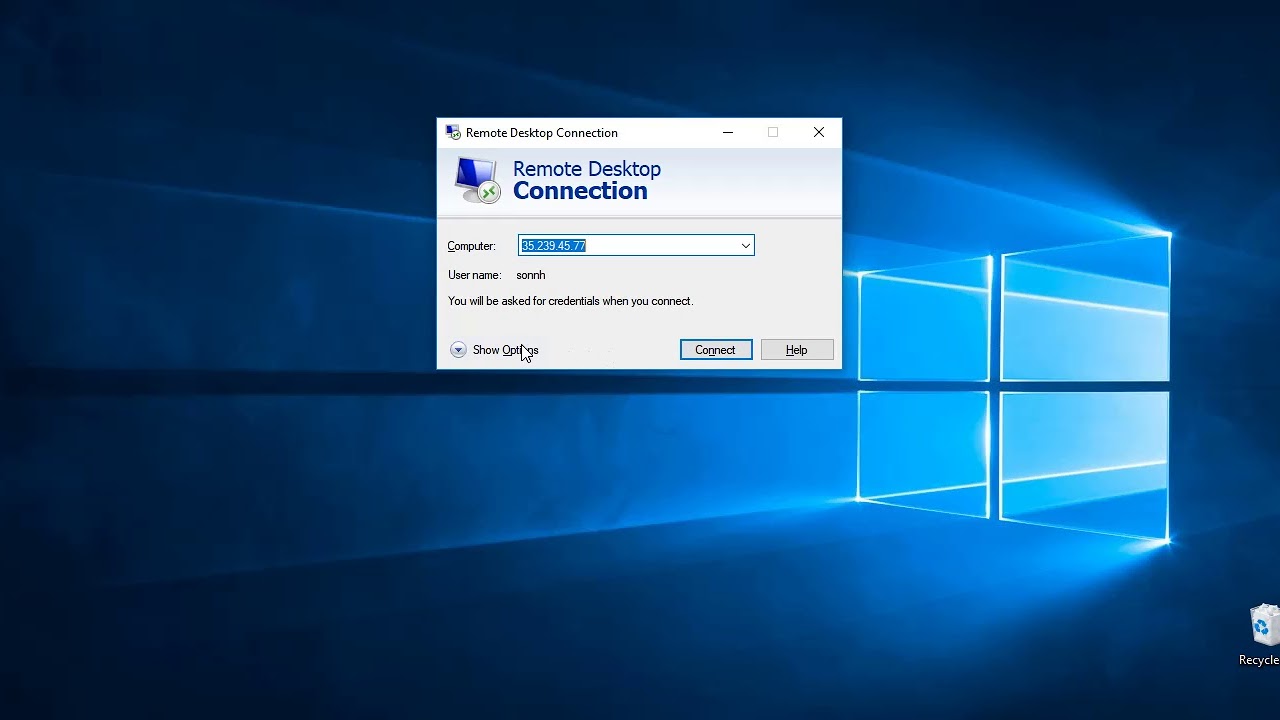Viewport: 1280px width, 720px height.
Task: Click the credentials notice text
Action: tap(570, 301)
